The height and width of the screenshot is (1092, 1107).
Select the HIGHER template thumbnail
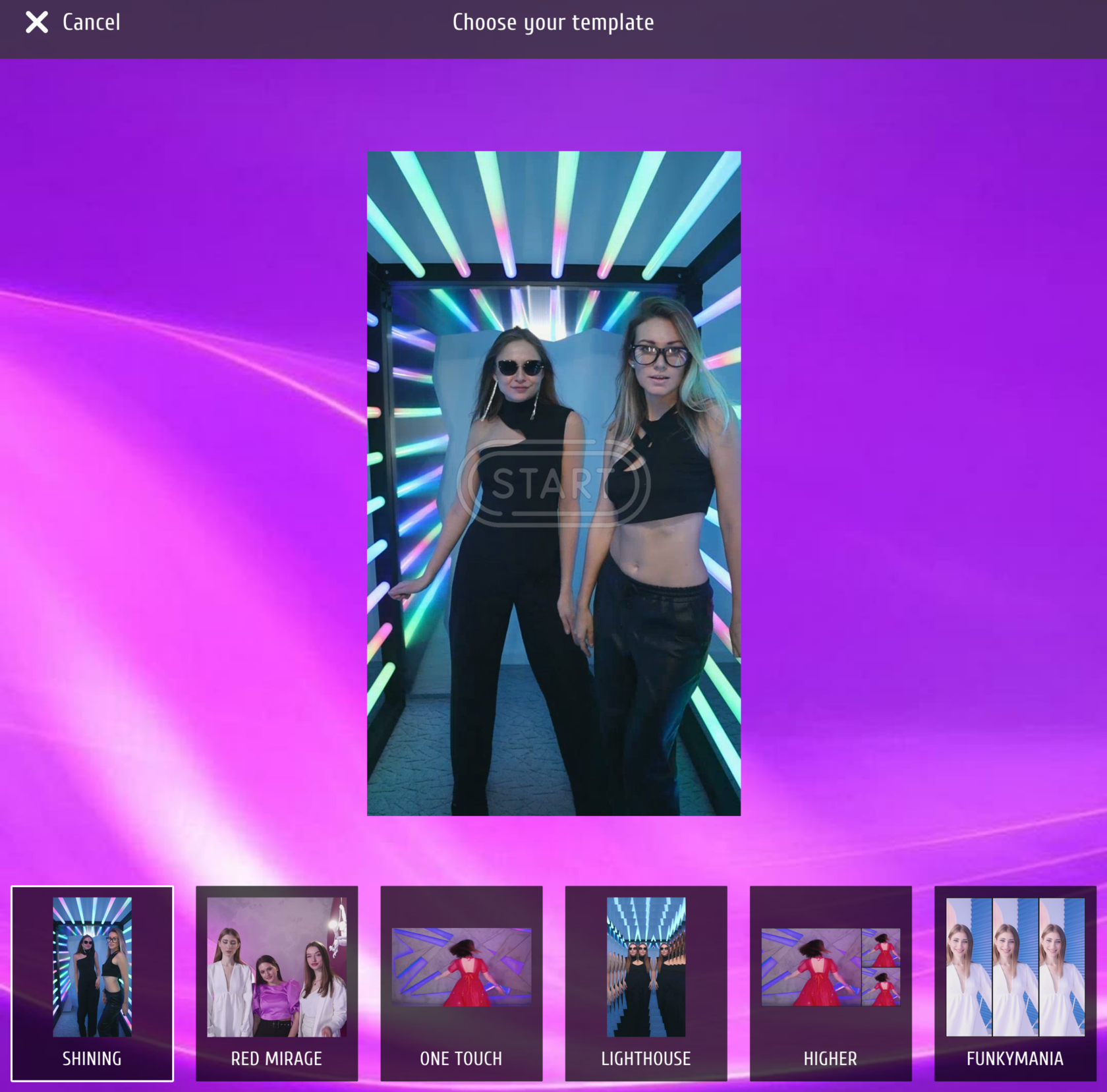tap(830, 983)
